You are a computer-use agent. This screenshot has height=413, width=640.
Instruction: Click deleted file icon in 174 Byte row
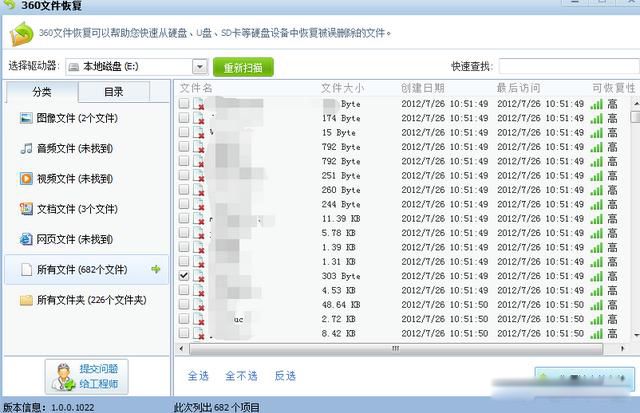coord(199,118)
